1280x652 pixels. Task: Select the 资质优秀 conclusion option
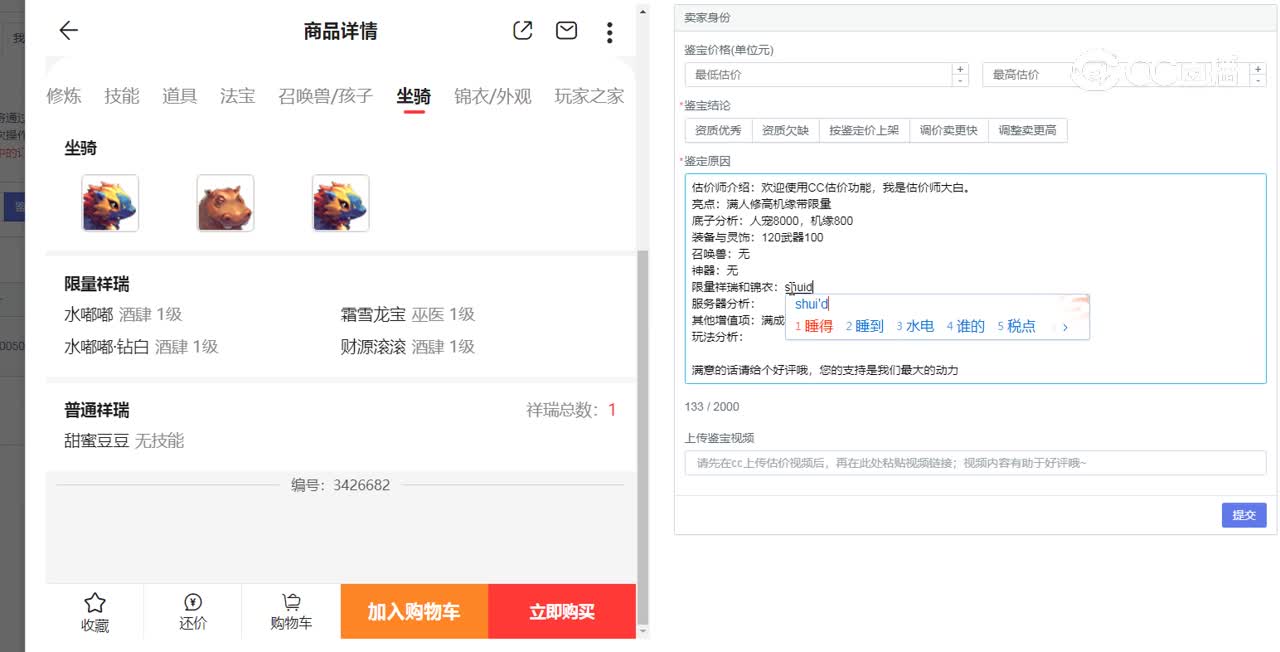click(x=718, y=130)
